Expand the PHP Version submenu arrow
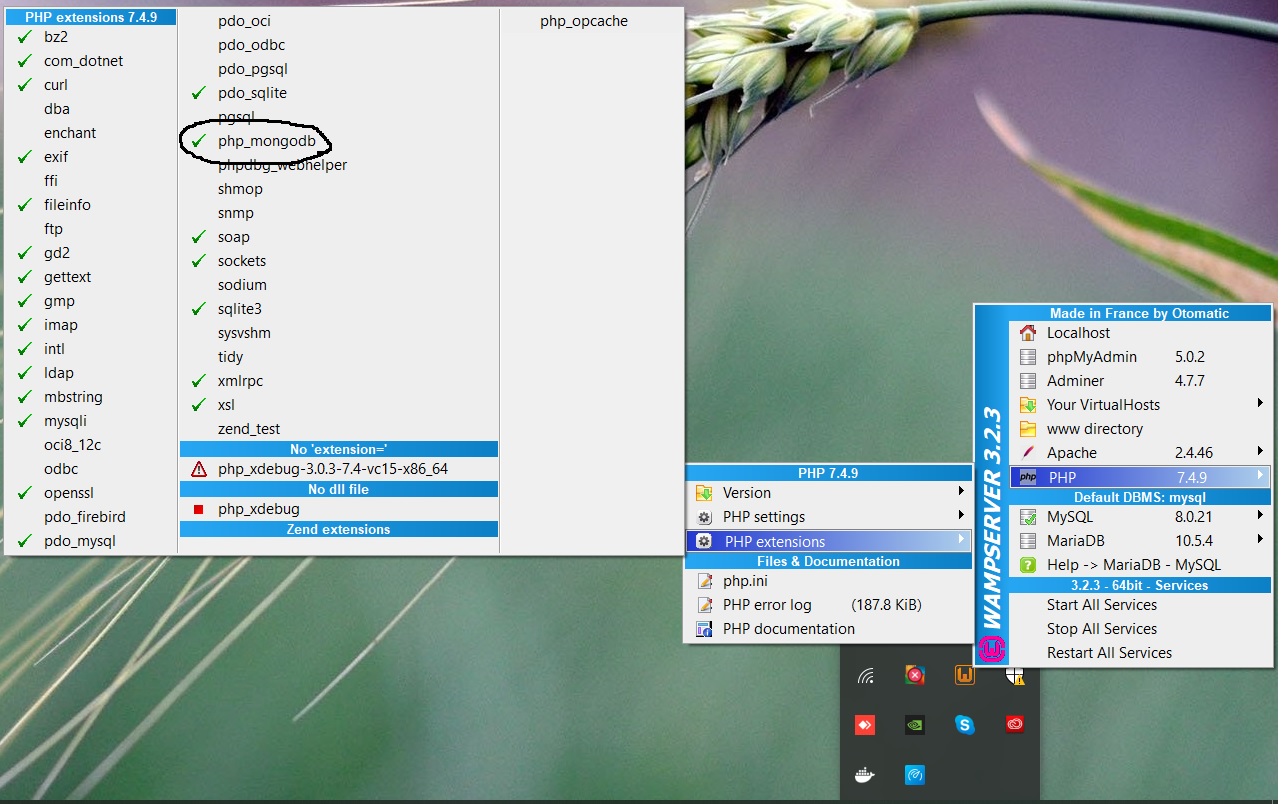 pyautogui.click(x=961, y=492)
